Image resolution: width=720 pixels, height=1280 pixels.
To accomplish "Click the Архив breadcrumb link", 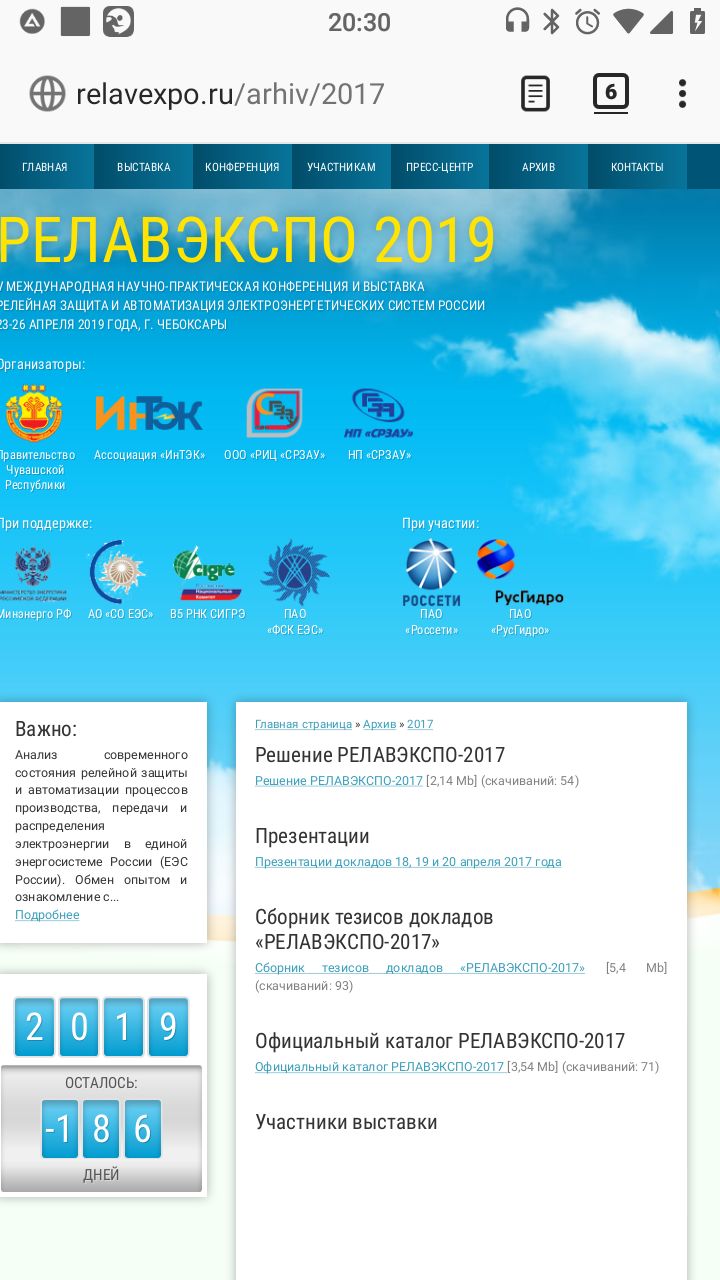I will [x=379, y=724].
